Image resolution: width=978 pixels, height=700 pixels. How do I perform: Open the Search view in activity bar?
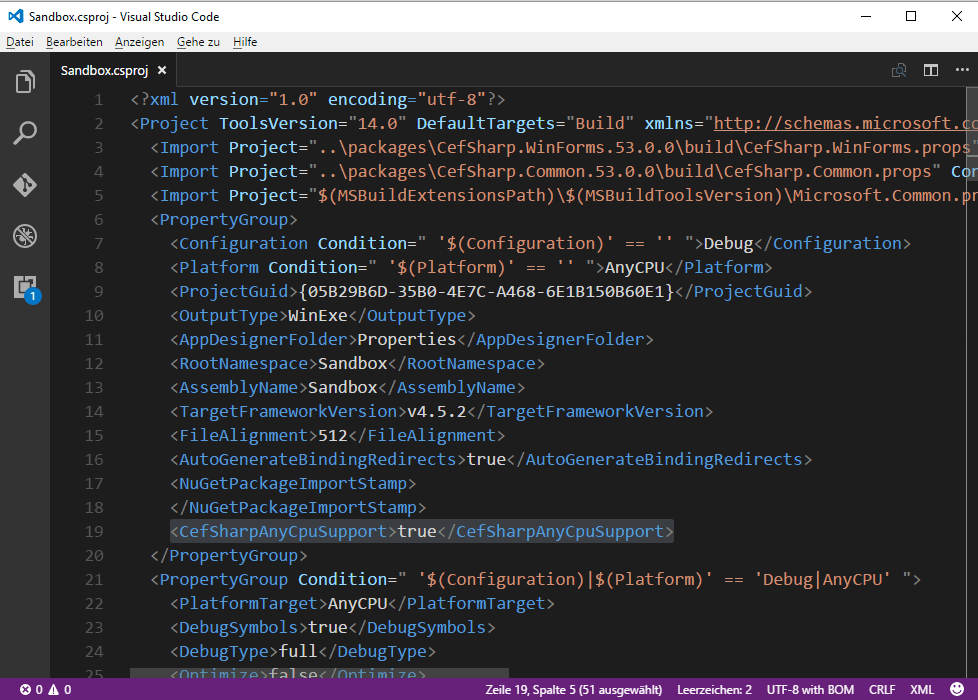(25, 133)
